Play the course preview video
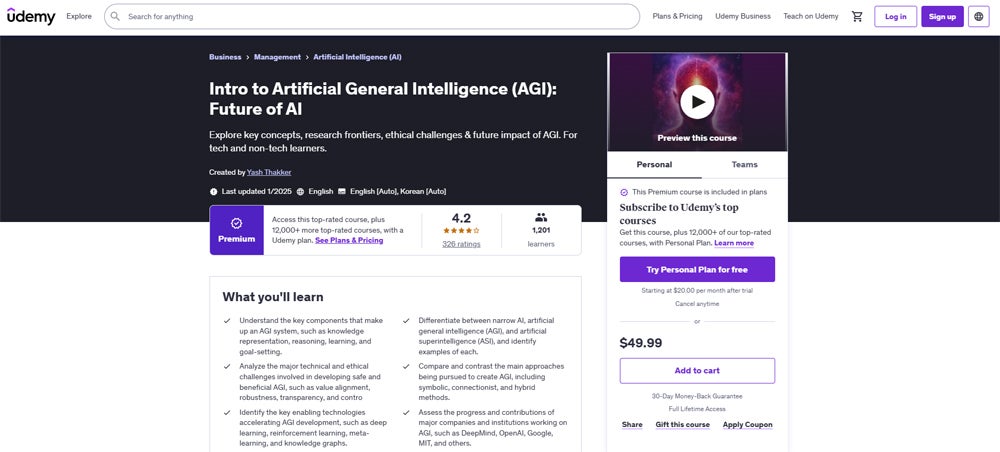The height and width of the screenshot is (452, 1000). click(x=697, y=102)
